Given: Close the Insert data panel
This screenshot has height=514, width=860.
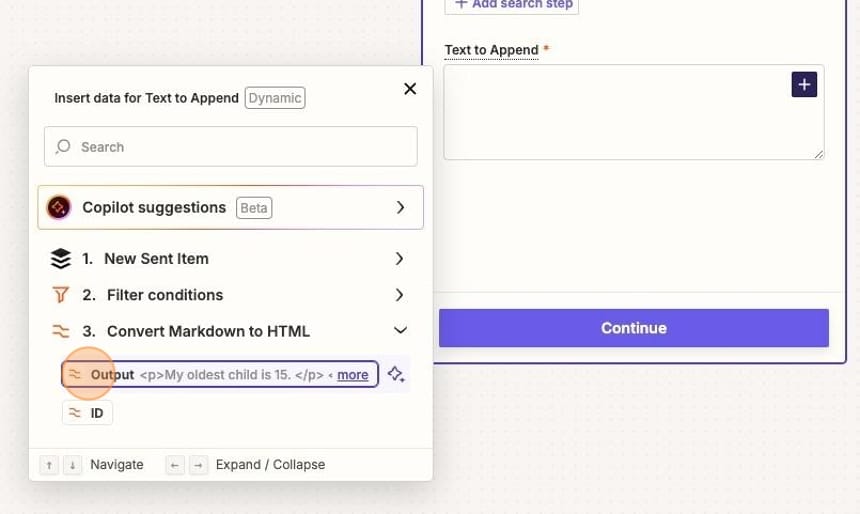Looking at the screenshot, I should tap(410, 89).
